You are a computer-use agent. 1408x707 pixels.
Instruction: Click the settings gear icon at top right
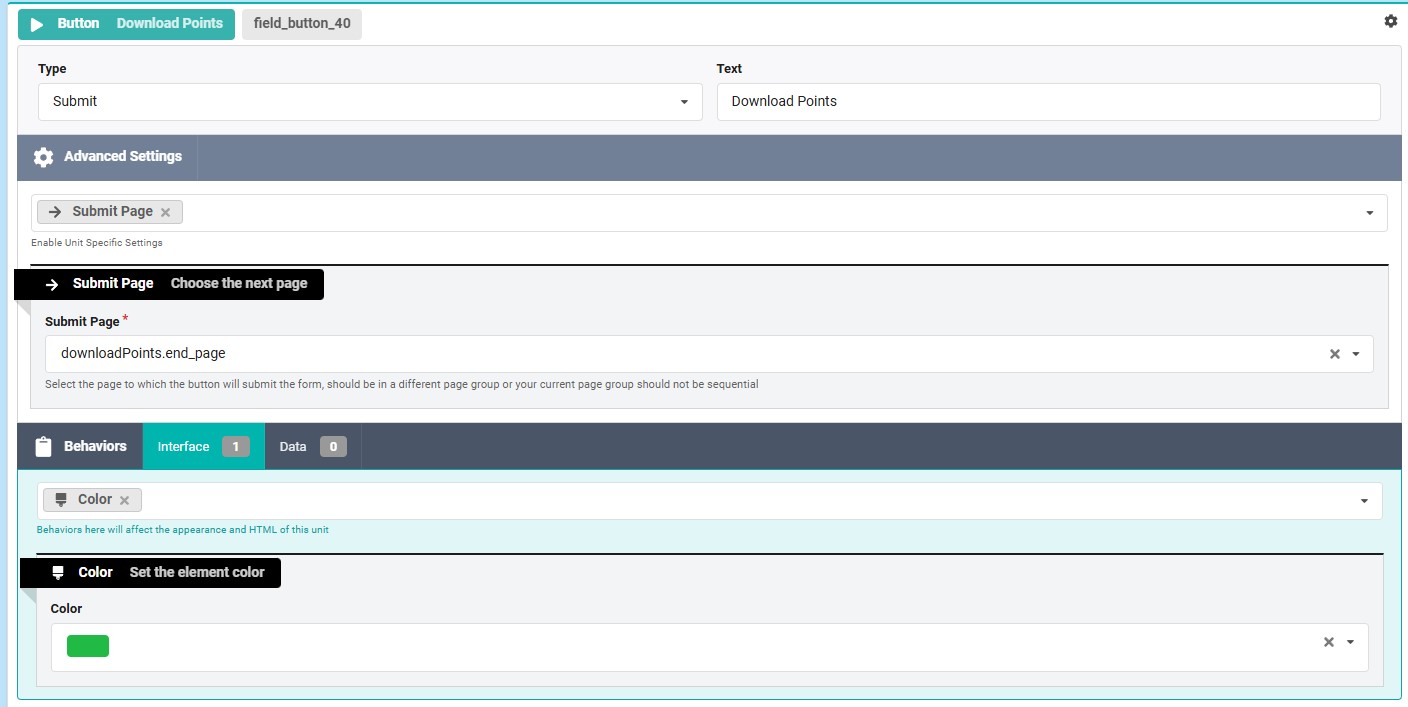pos(1390,21)
